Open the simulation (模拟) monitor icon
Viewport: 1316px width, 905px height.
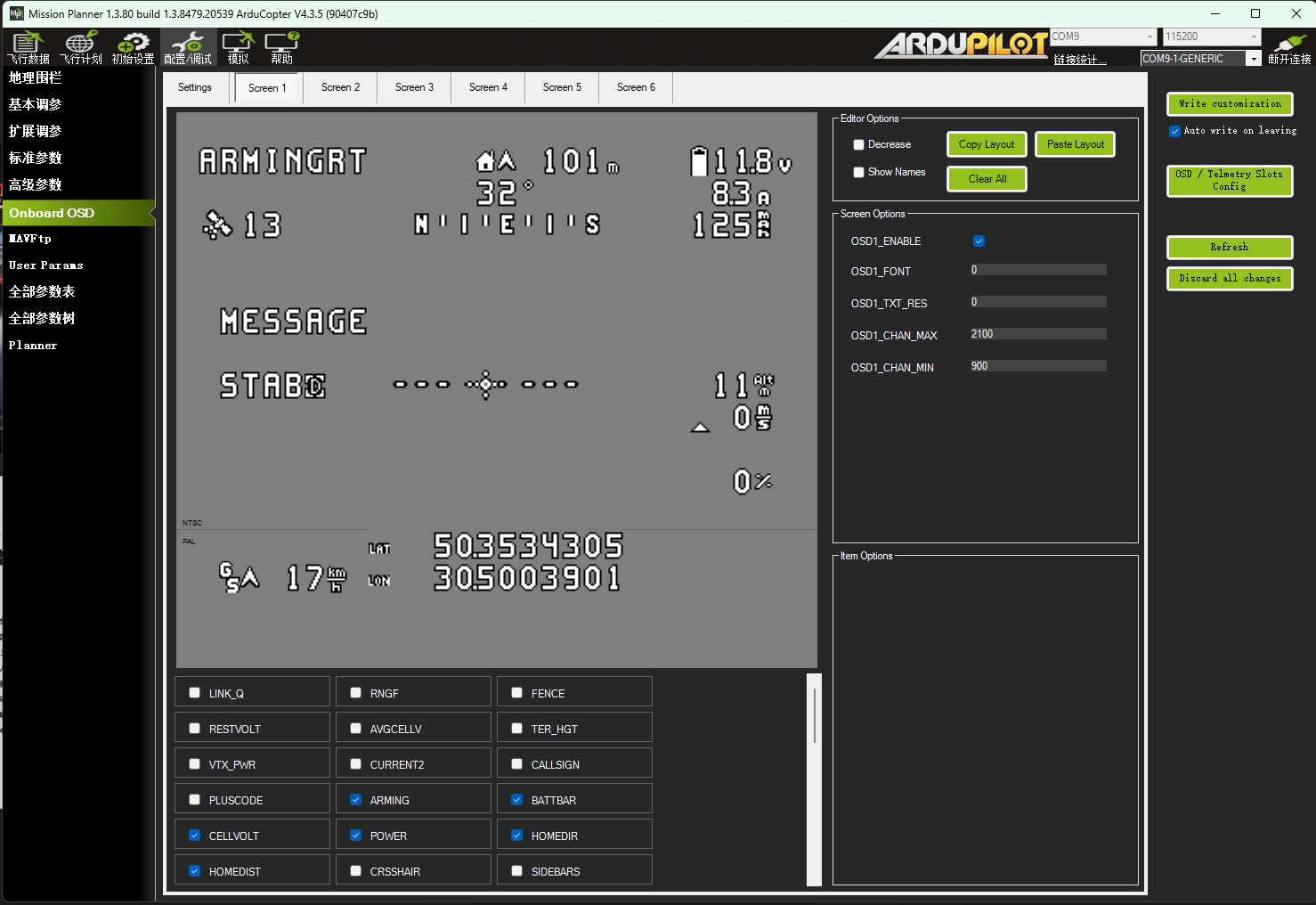pyautogui.click(x=238, y=46)
